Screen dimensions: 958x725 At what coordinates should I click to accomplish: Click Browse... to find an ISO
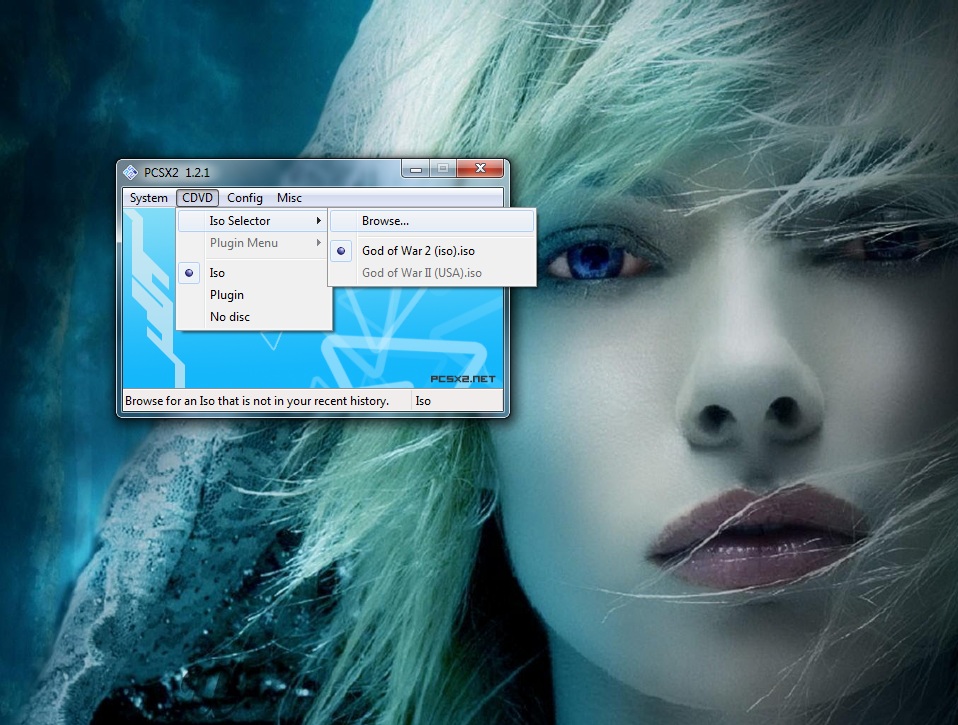click(385, 221)
